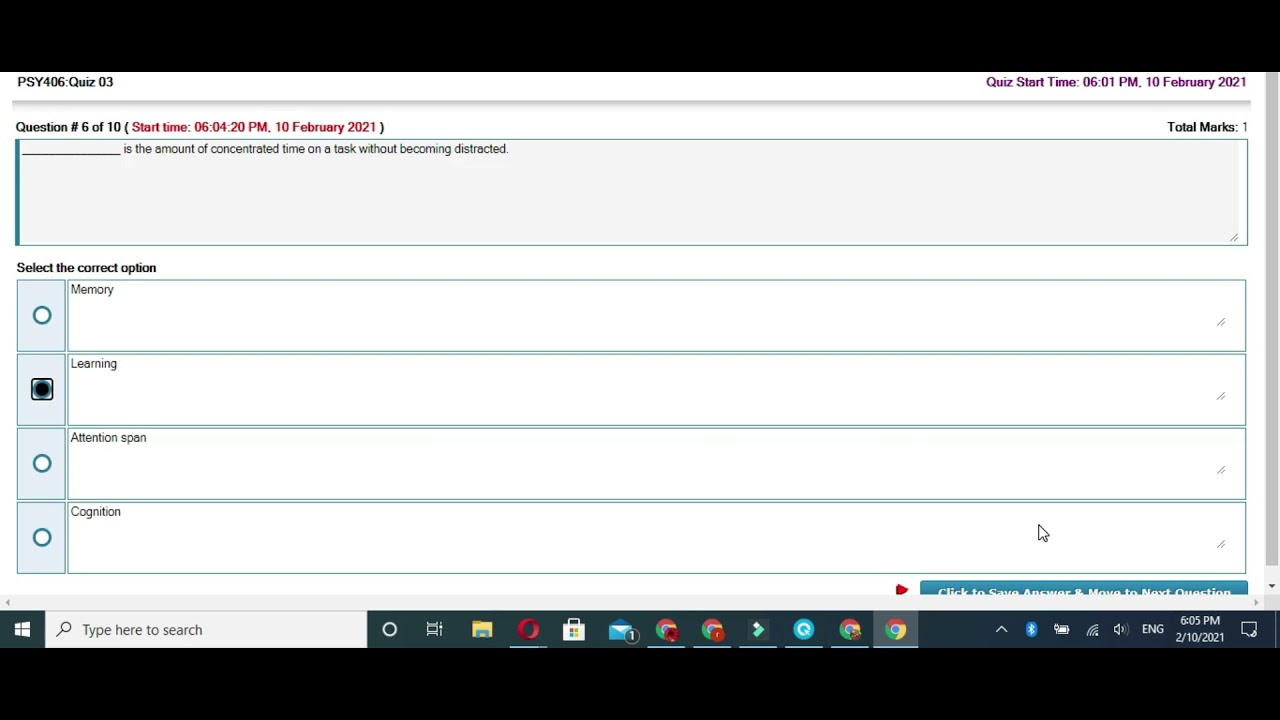Screen dimensions: 1280x720
Task: Open the Windows Start menu
Action: click(22, 630)
